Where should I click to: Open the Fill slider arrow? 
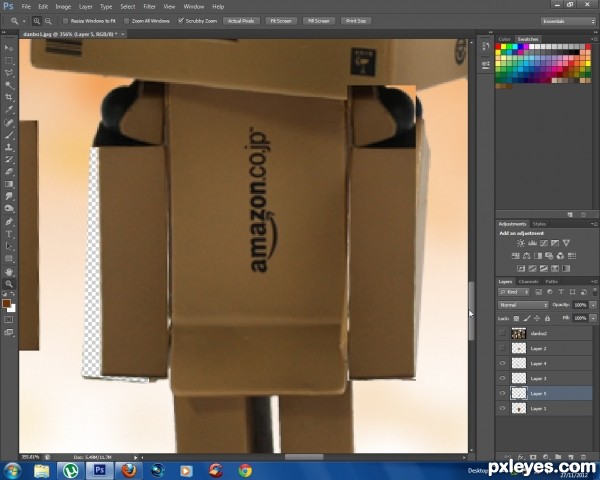coord(593,318)
